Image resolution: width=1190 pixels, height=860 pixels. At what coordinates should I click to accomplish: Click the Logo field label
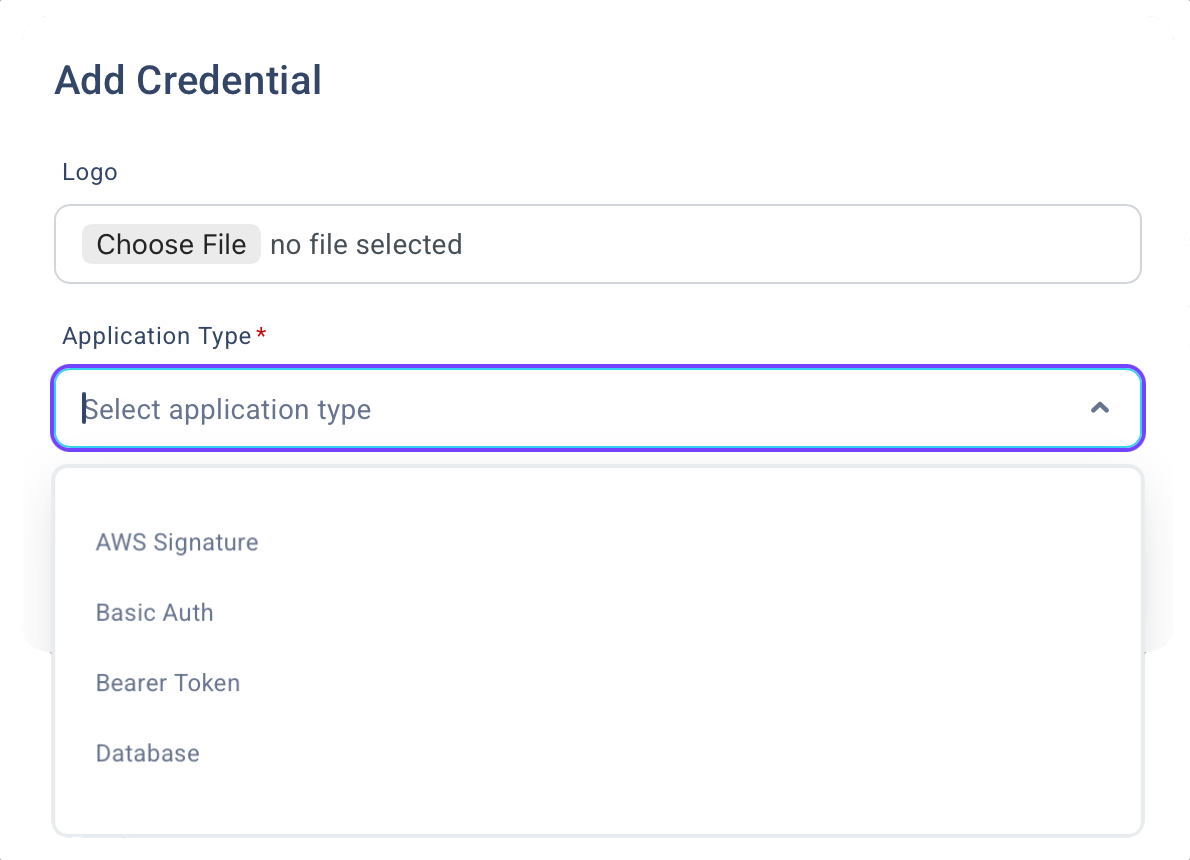90,172
